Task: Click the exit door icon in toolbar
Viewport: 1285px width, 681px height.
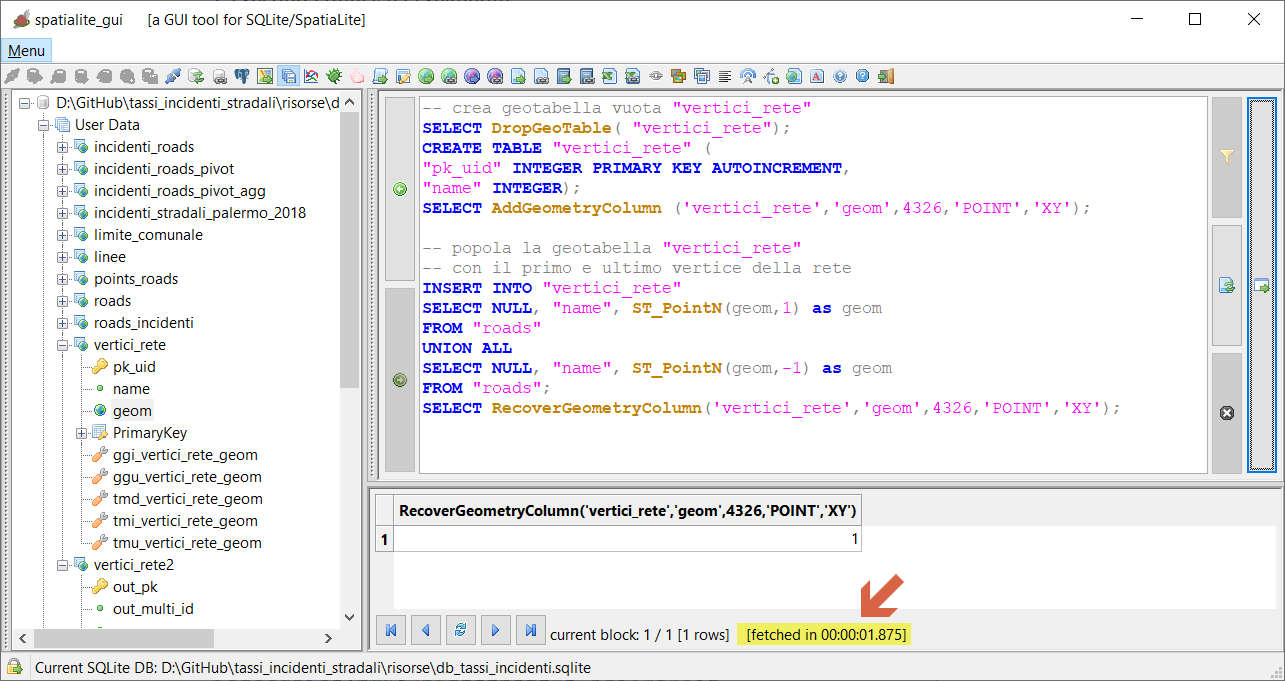Action: pyautogui.click(x=886, y=76)
